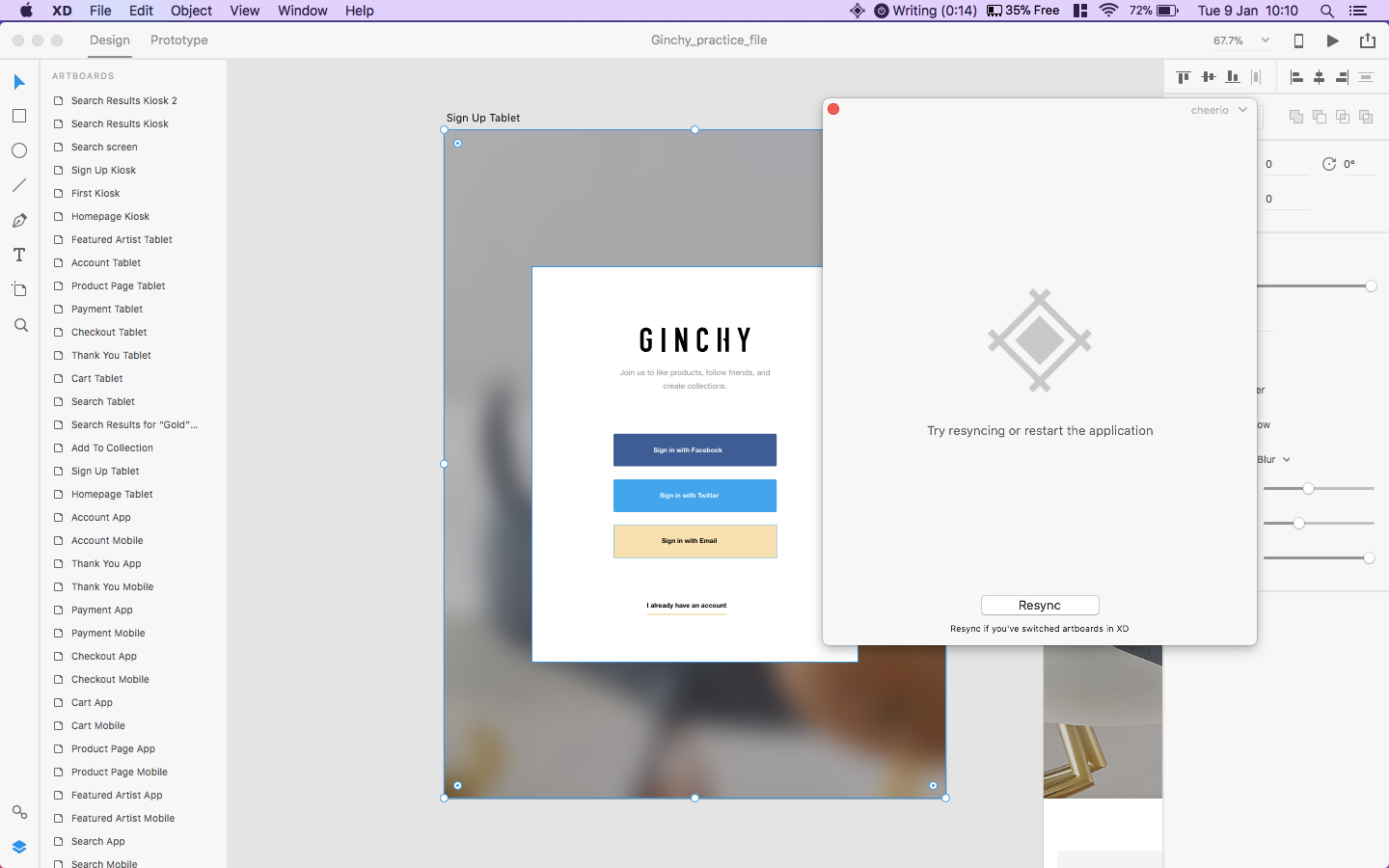
Task: Click the Intersect boolean operation icon
Action: tap(1343, 117)
